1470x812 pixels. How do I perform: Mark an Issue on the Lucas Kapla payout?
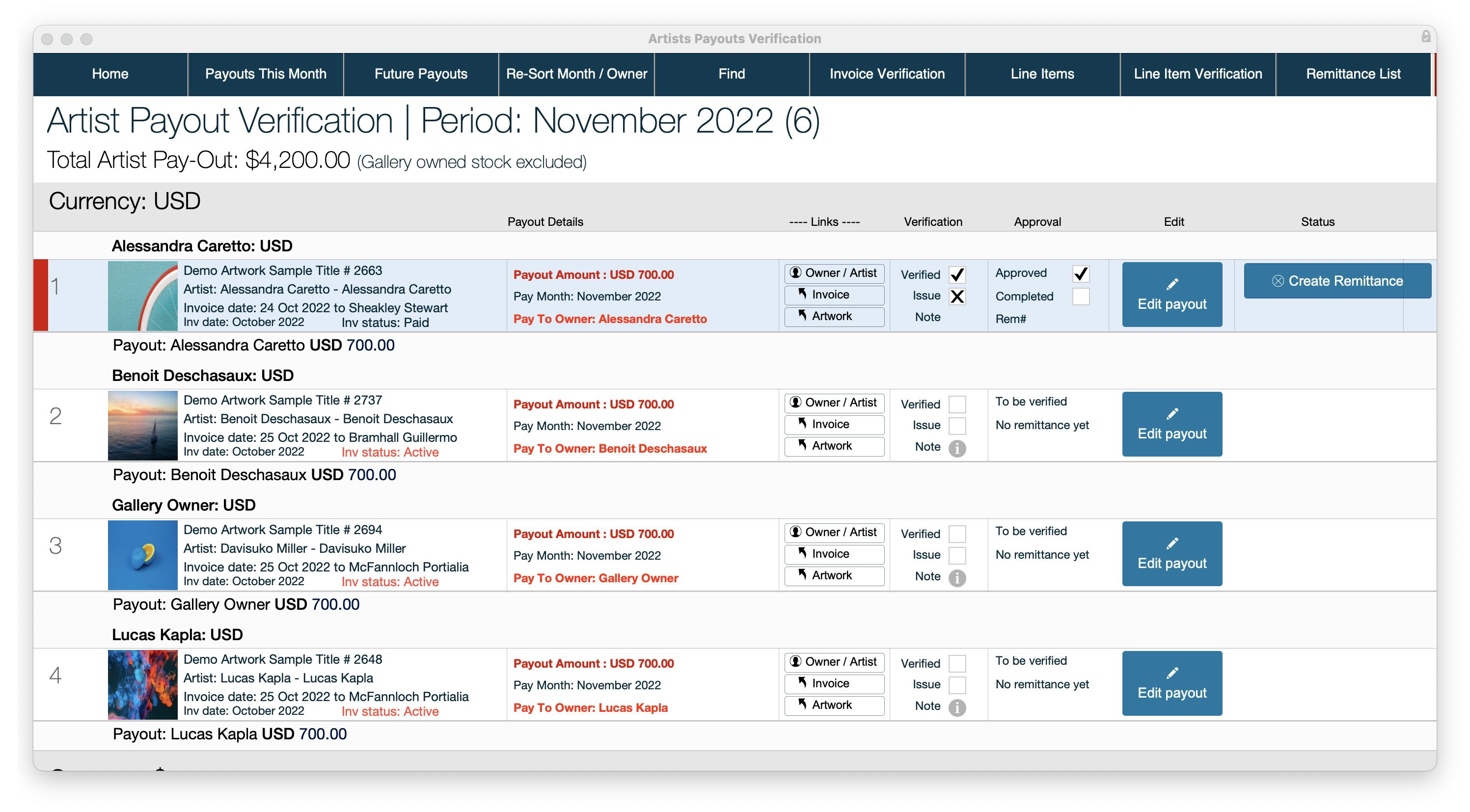point(957,685)
